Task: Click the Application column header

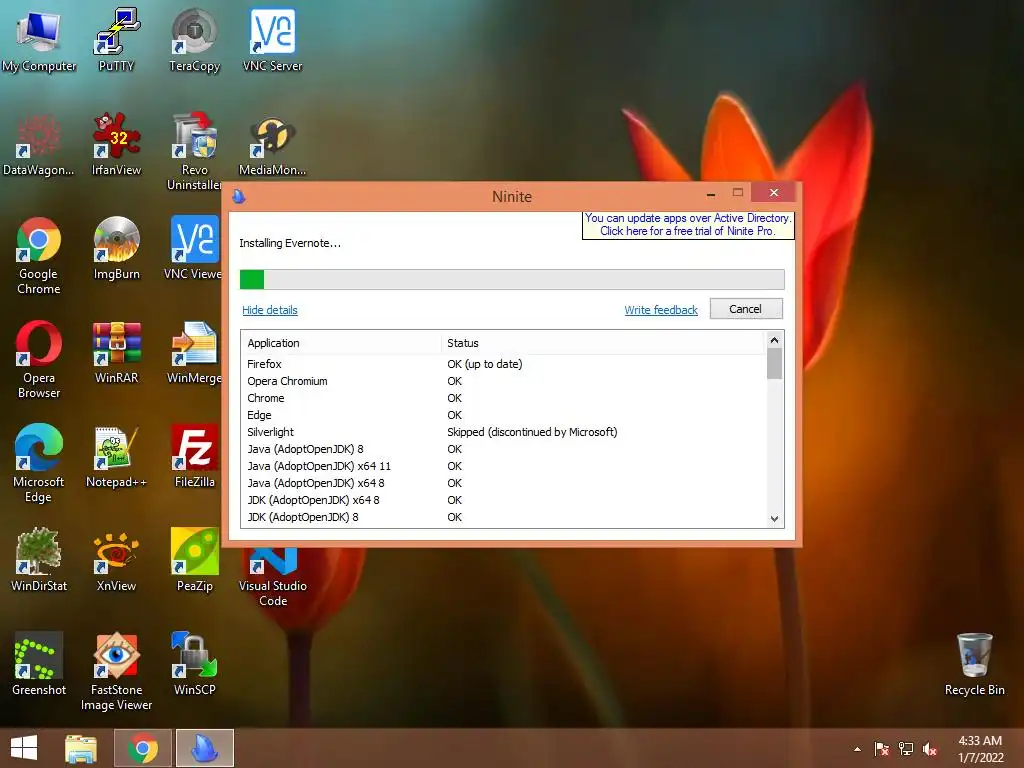Action: pos(342,343)
